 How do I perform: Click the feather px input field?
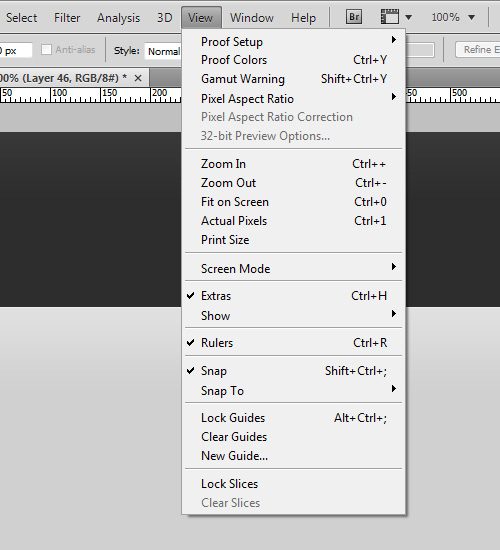(x=15, y=51)
